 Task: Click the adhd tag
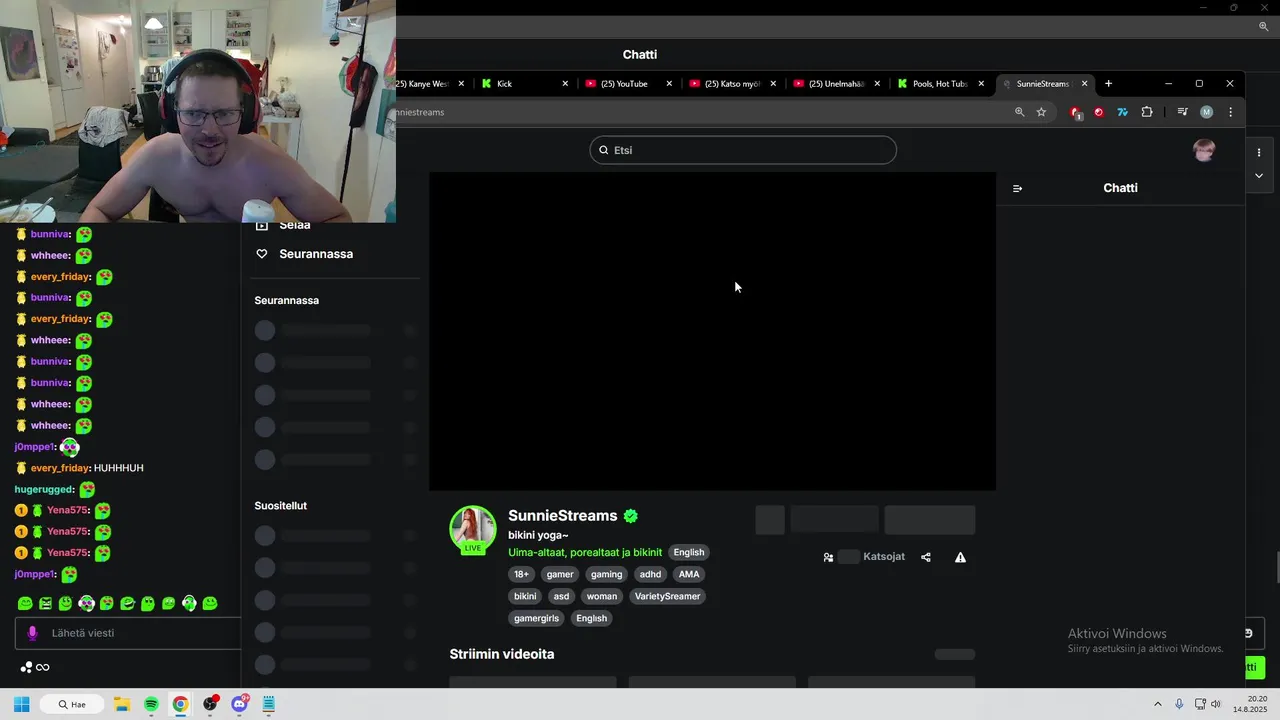pyautogui.click(x=651, y=575)
